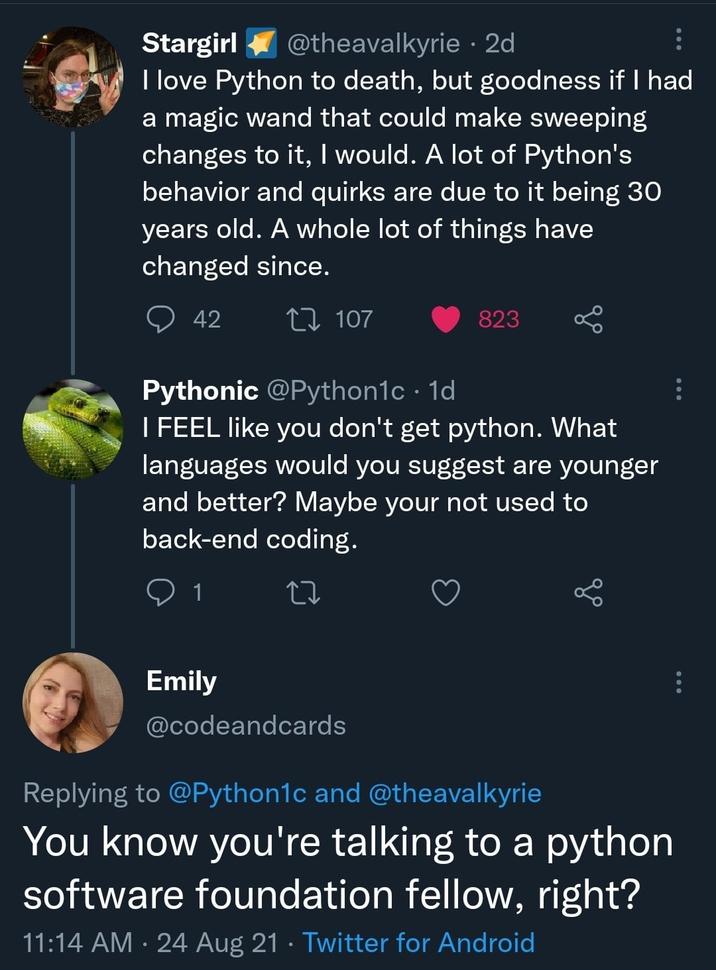Reply to Pythonic's tweet via comment icon
The width and height of the screenshot is (716, 970).
[161, 593]
